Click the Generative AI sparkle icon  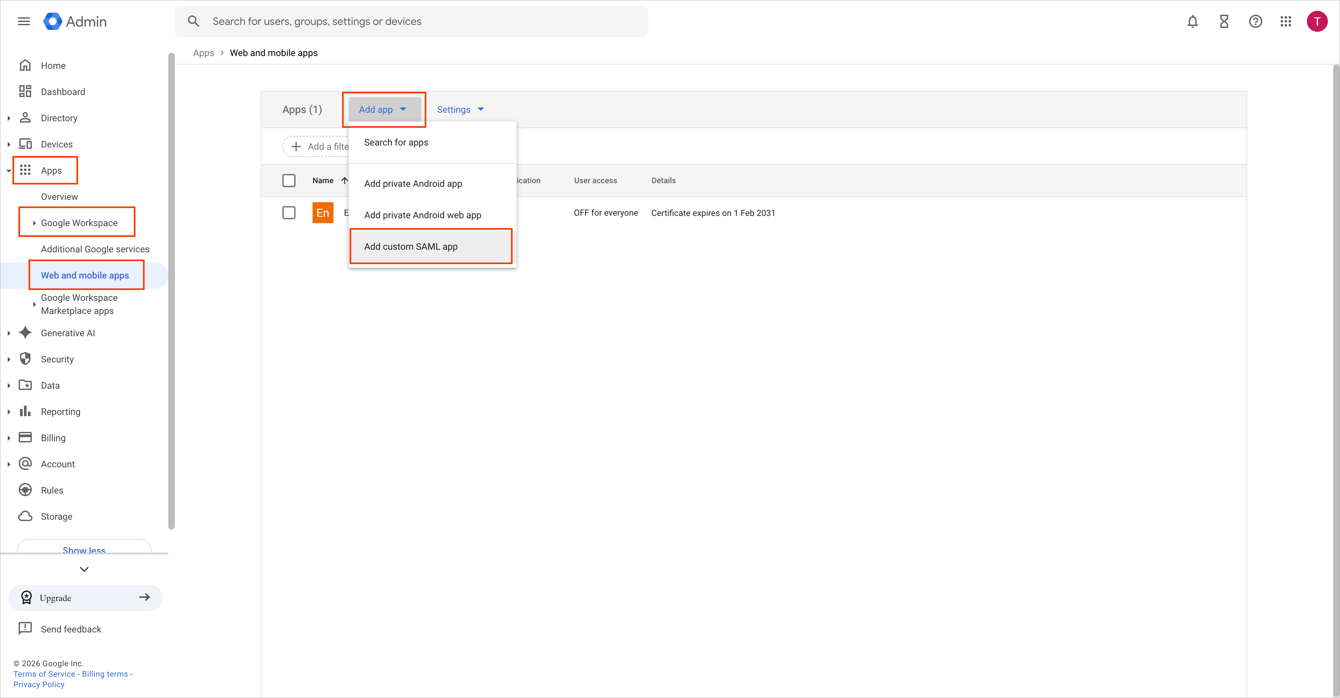tap(26, 333)
